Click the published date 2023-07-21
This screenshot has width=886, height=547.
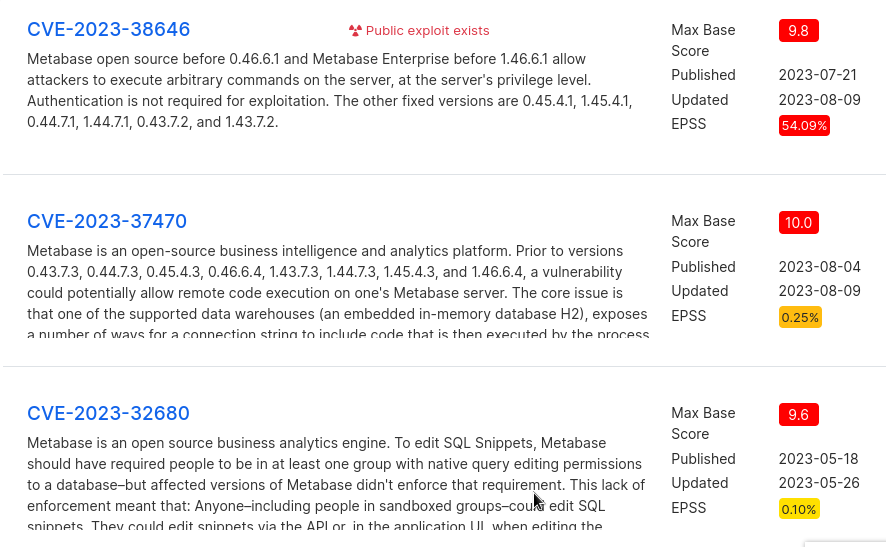point(818,75)
